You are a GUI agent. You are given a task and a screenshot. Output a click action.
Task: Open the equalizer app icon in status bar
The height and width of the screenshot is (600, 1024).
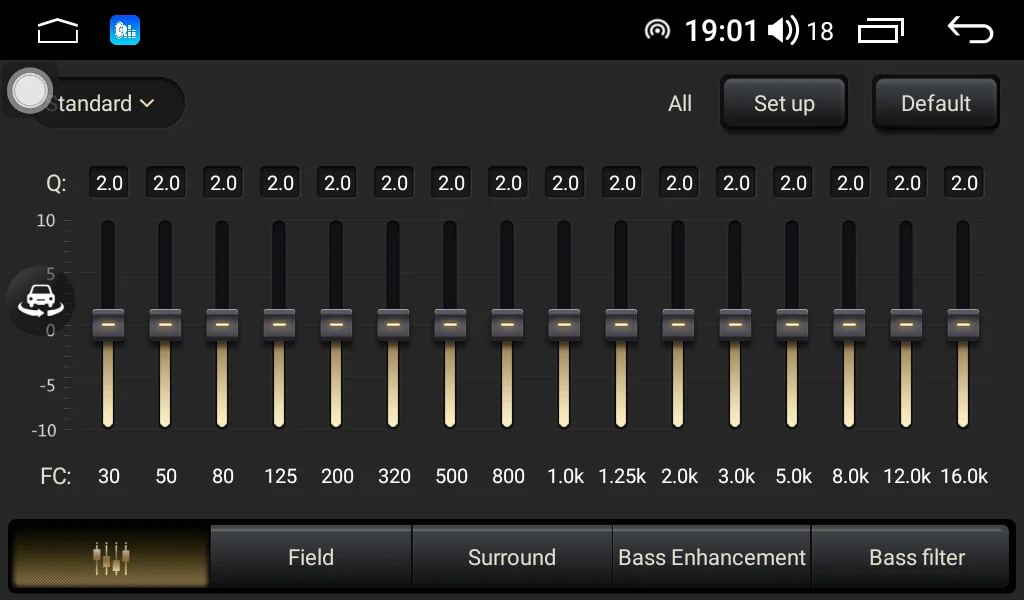pyautogui.click(x=125, y=31)
